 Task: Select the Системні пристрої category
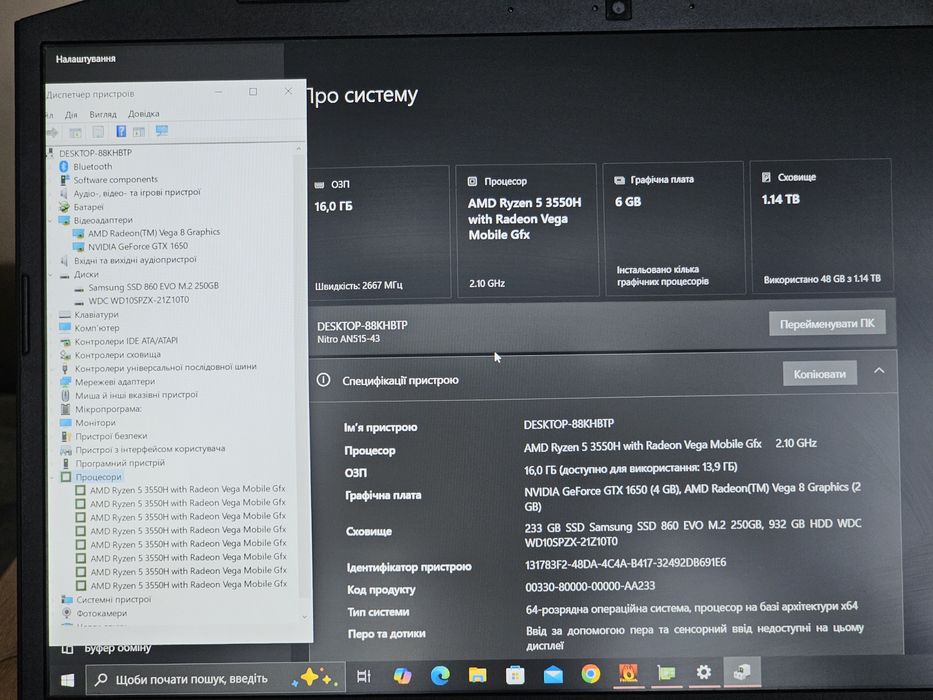pos(113,600)
